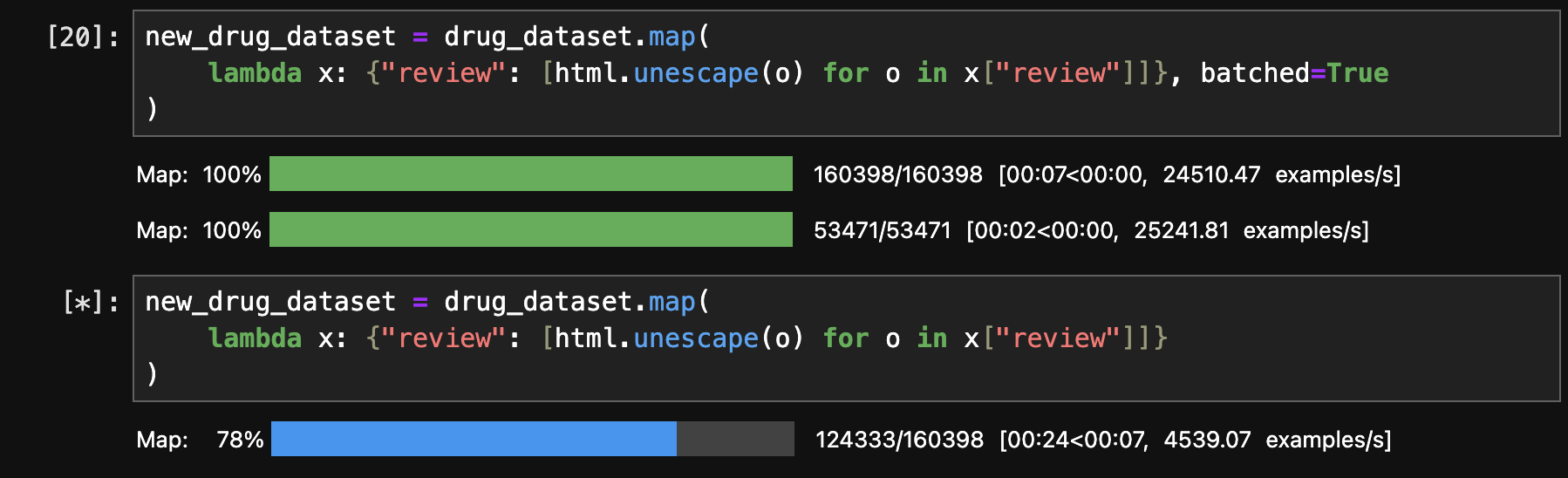
Task: Click the 53471/53471 progress count text
Action: pyautogui.click(x=882, y=230)
